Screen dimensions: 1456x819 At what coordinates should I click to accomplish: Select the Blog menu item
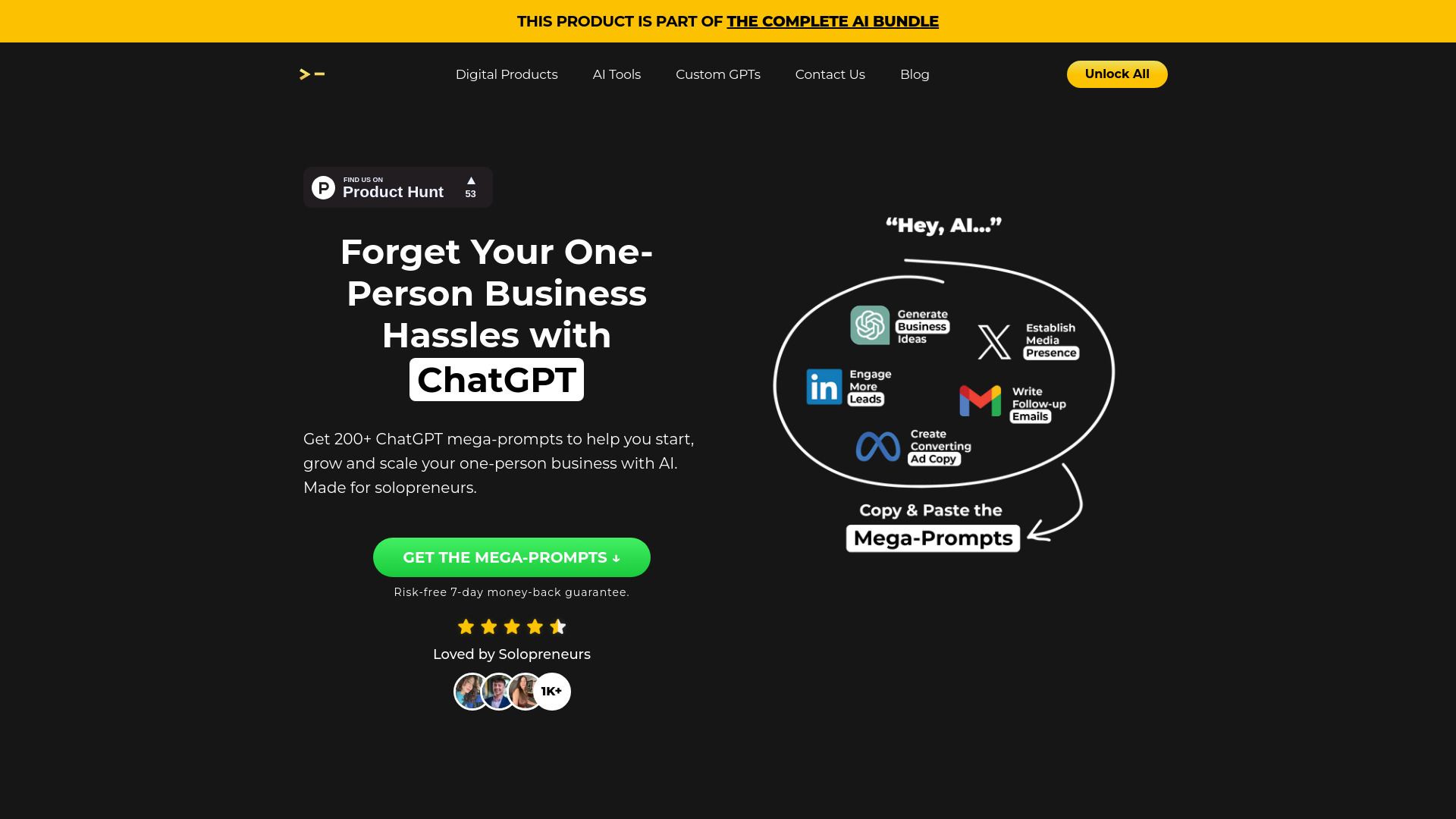click(914, 73)
